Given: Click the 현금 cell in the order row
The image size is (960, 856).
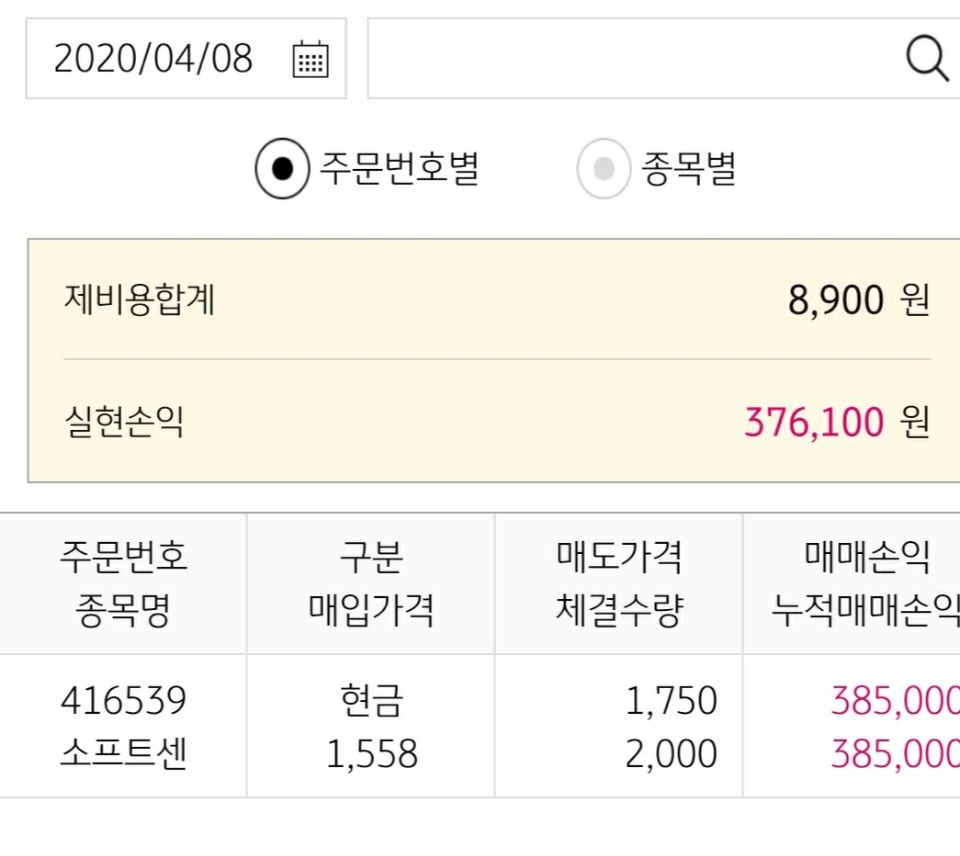Looking at the screenshot, I should 371,701.
